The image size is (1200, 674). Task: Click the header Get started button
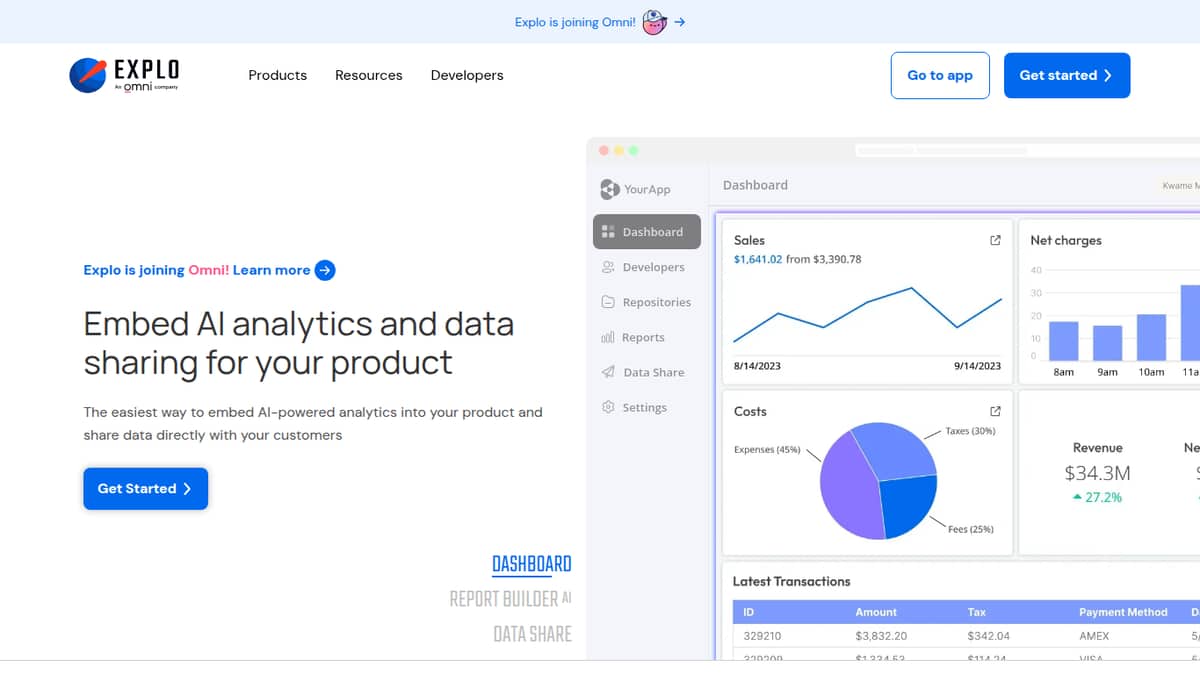pos(1067,75)
